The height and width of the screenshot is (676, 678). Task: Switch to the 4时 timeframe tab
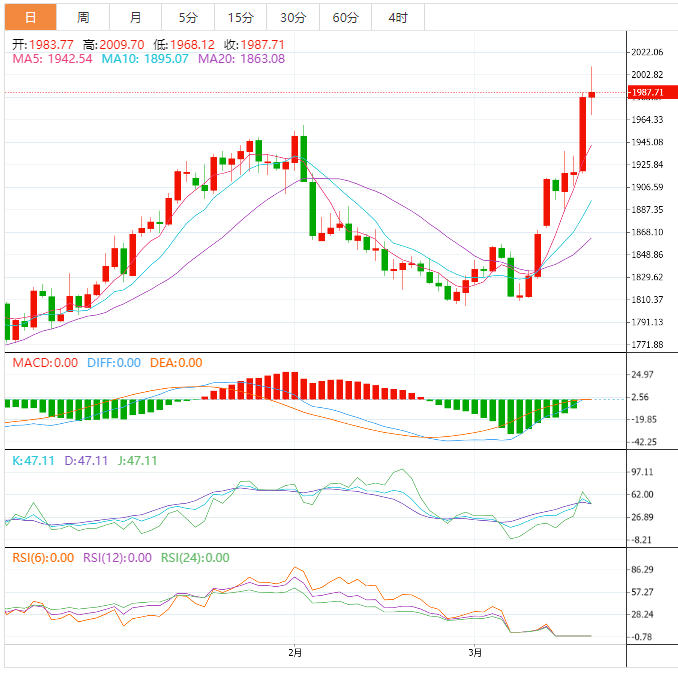pos(397,17)
